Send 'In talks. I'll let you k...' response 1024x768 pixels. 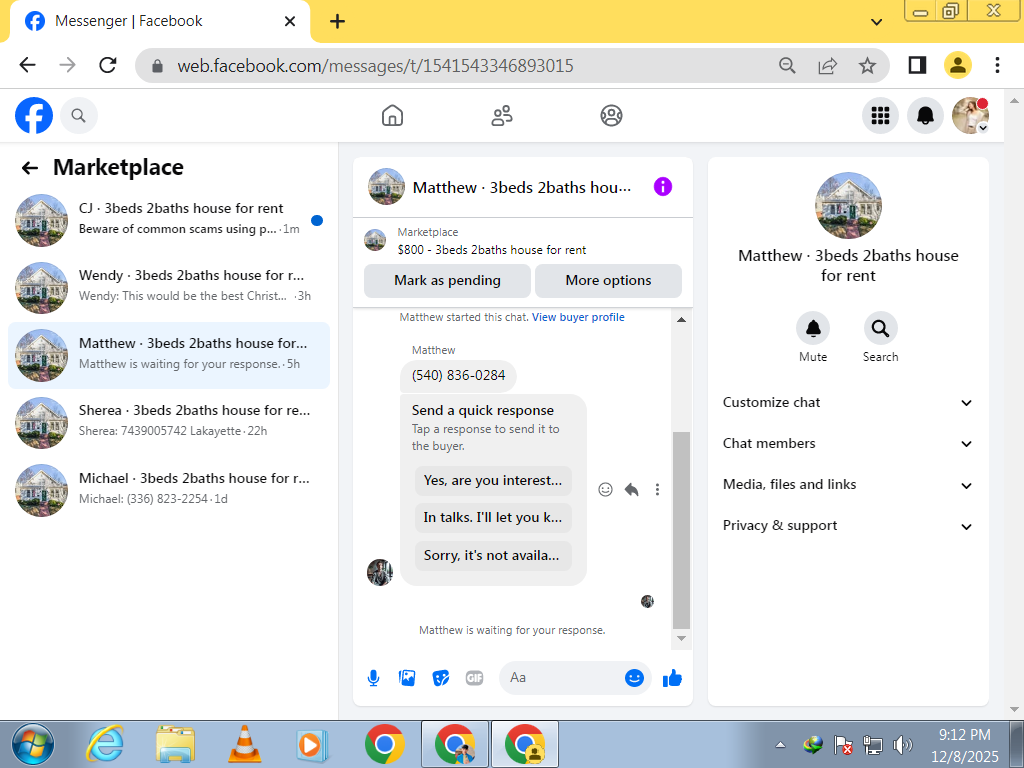tap(493, 518)
